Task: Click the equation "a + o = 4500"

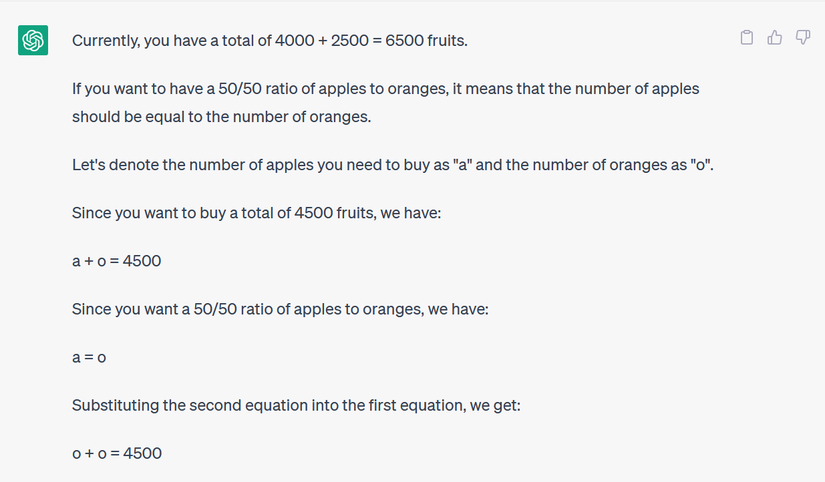Action: click(116, 260)
